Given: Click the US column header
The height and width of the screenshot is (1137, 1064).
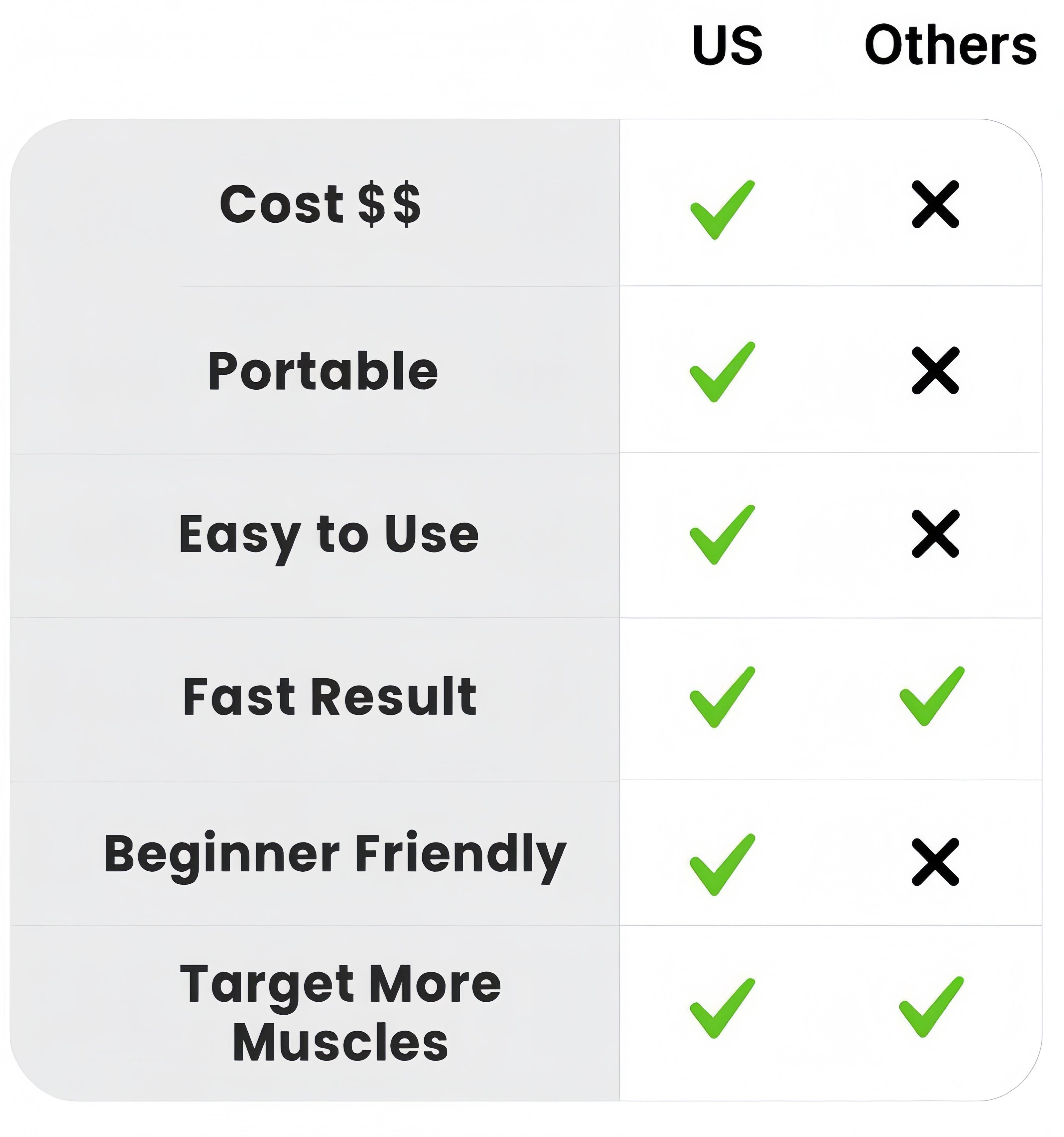Looking at the screenshot, I should tap(727, 45).
